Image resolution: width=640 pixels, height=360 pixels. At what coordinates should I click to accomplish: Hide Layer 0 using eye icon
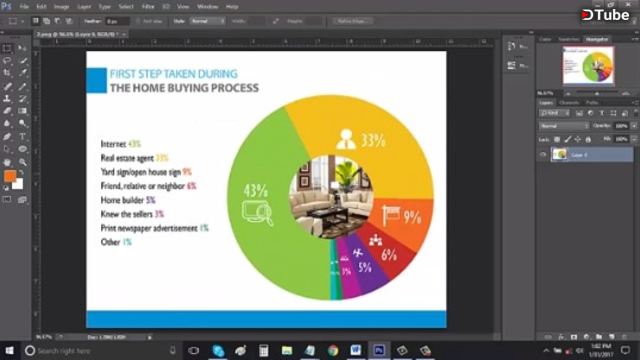click(x=543, y=155)
